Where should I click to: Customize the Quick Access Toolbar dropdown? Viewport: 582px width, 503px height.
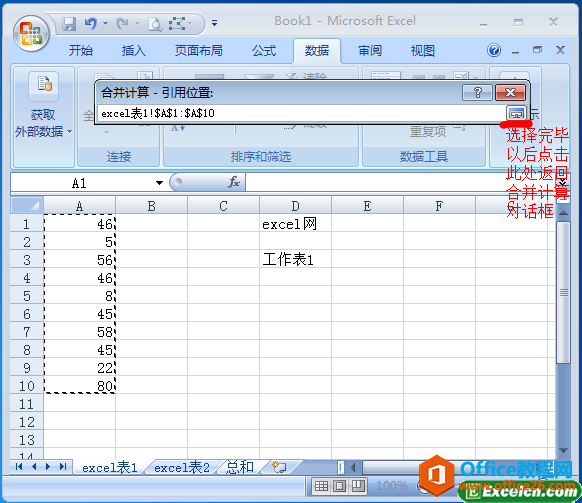pos(214,23)
